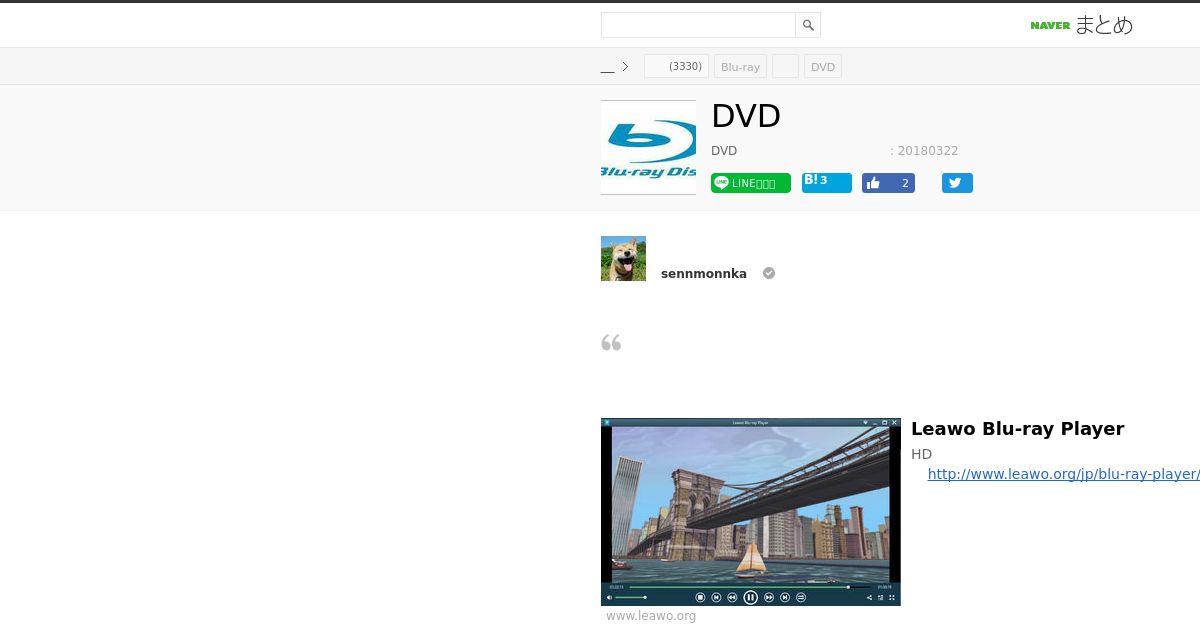Image resolution: width=1200 pixels, height=630 pixels.
Task: Click the Hatena B! bookmark button
Action: pos(826,182)
